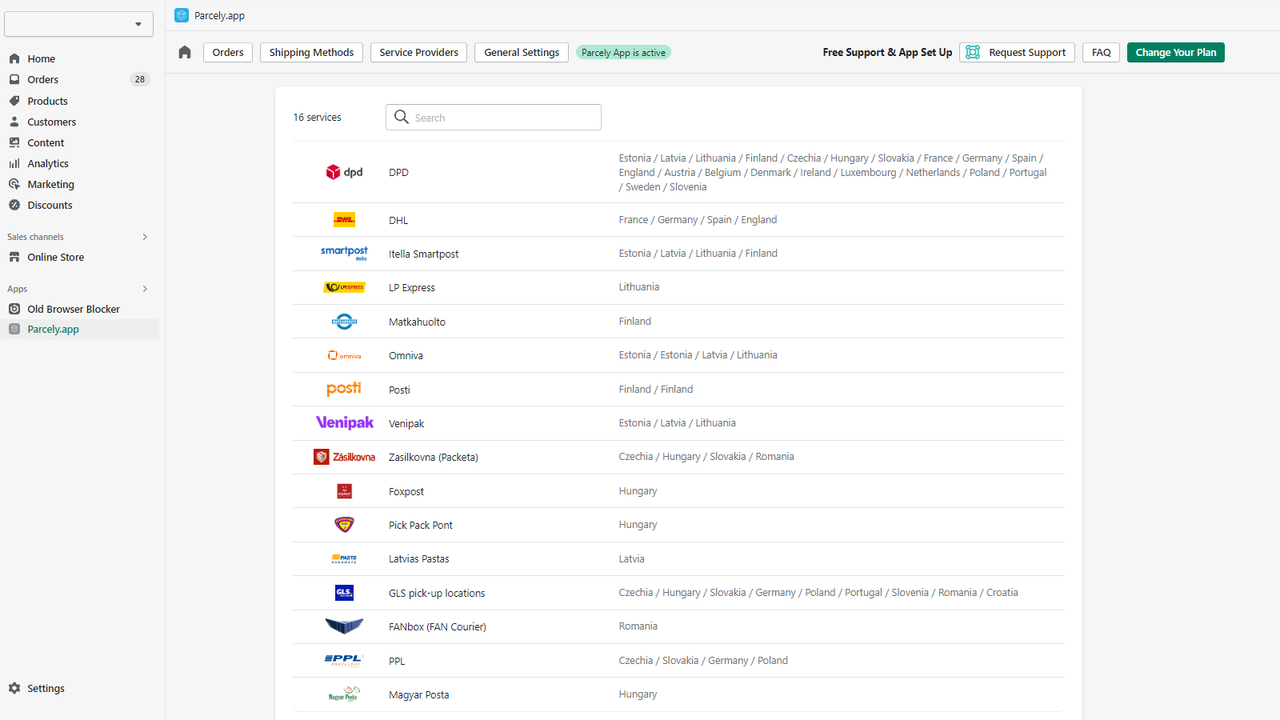Click the Venipak logo

(x=344, y=423)
